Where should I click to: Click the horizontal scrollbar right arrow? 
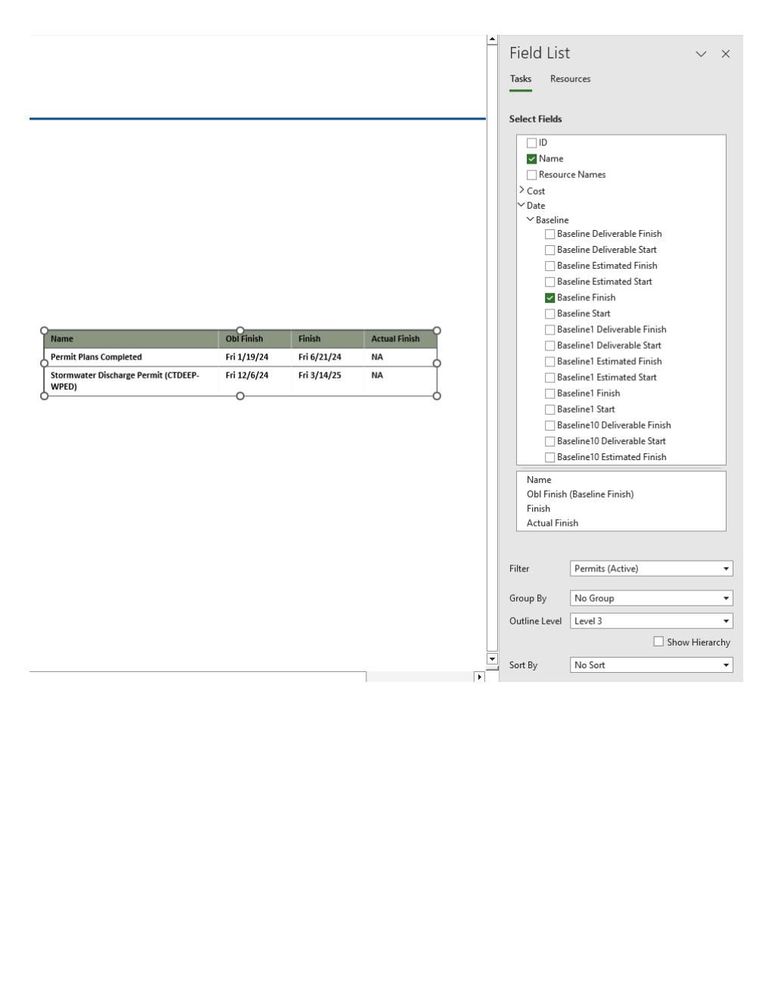[479, 677]
